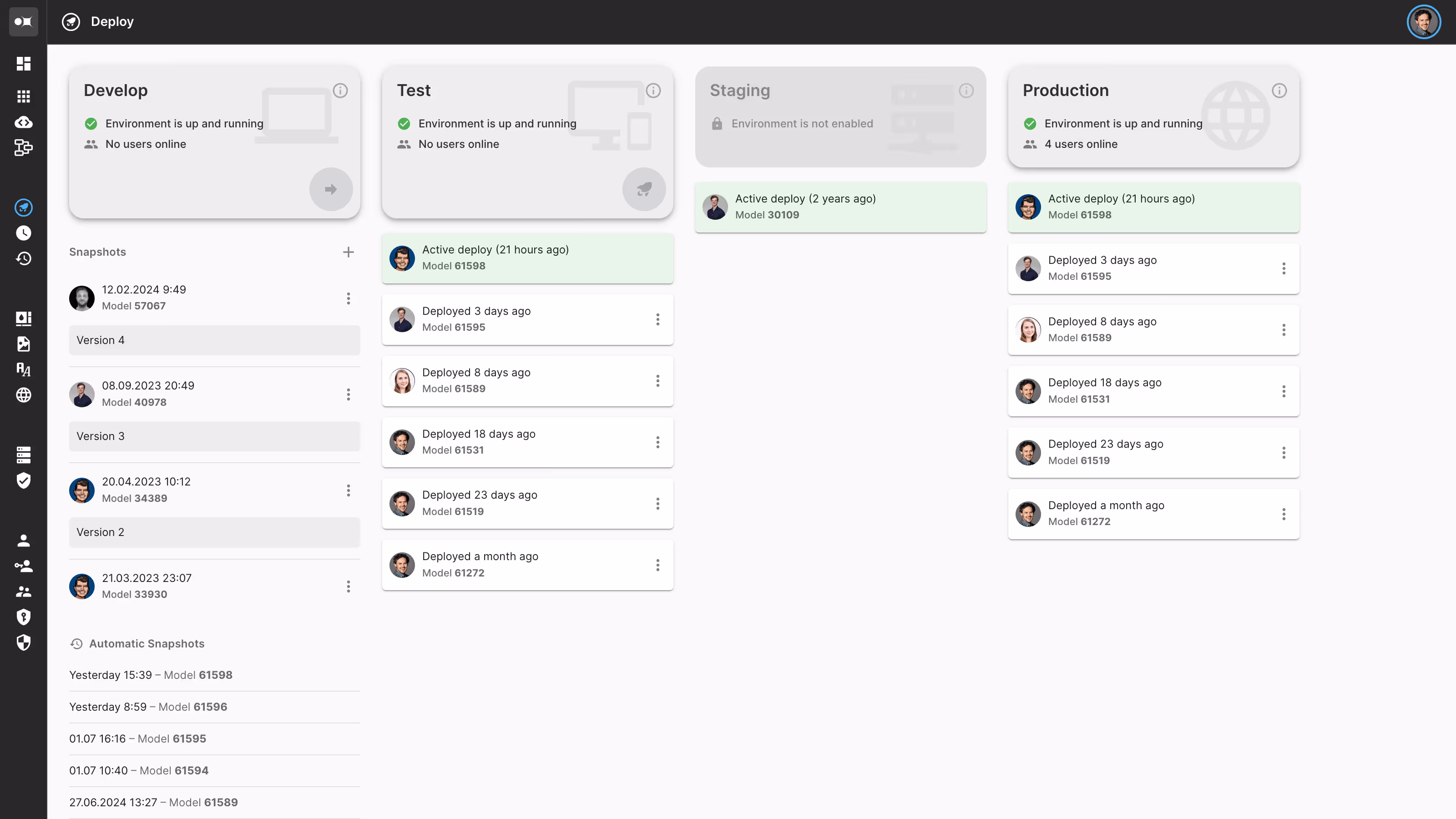Click the Automatic Snapshots heading
1456x819 pixels.
(147, 644)
